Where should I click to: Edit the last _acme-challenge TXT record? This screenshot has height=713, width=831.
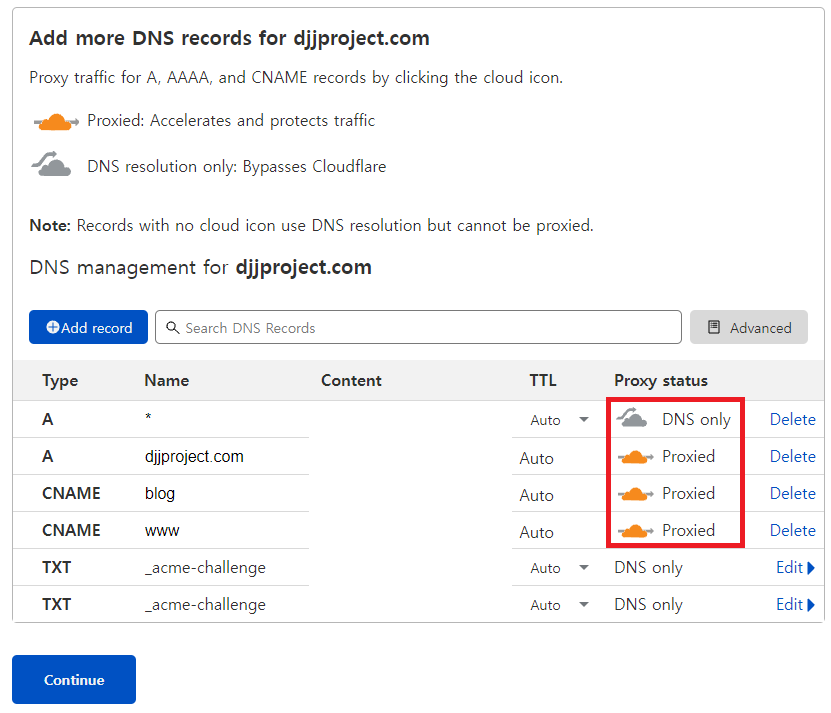pyautogui.click(x=795, y=605)
